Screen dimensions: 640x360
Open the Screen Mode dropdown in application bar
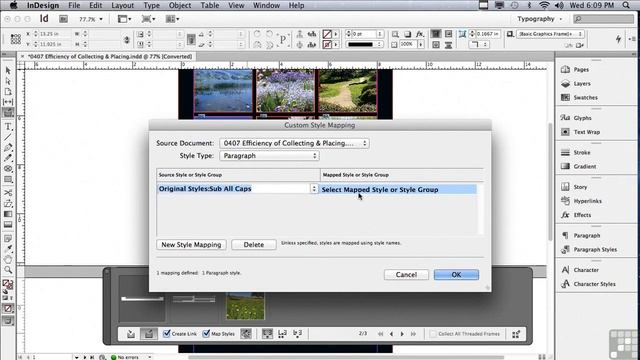point(148,19)
